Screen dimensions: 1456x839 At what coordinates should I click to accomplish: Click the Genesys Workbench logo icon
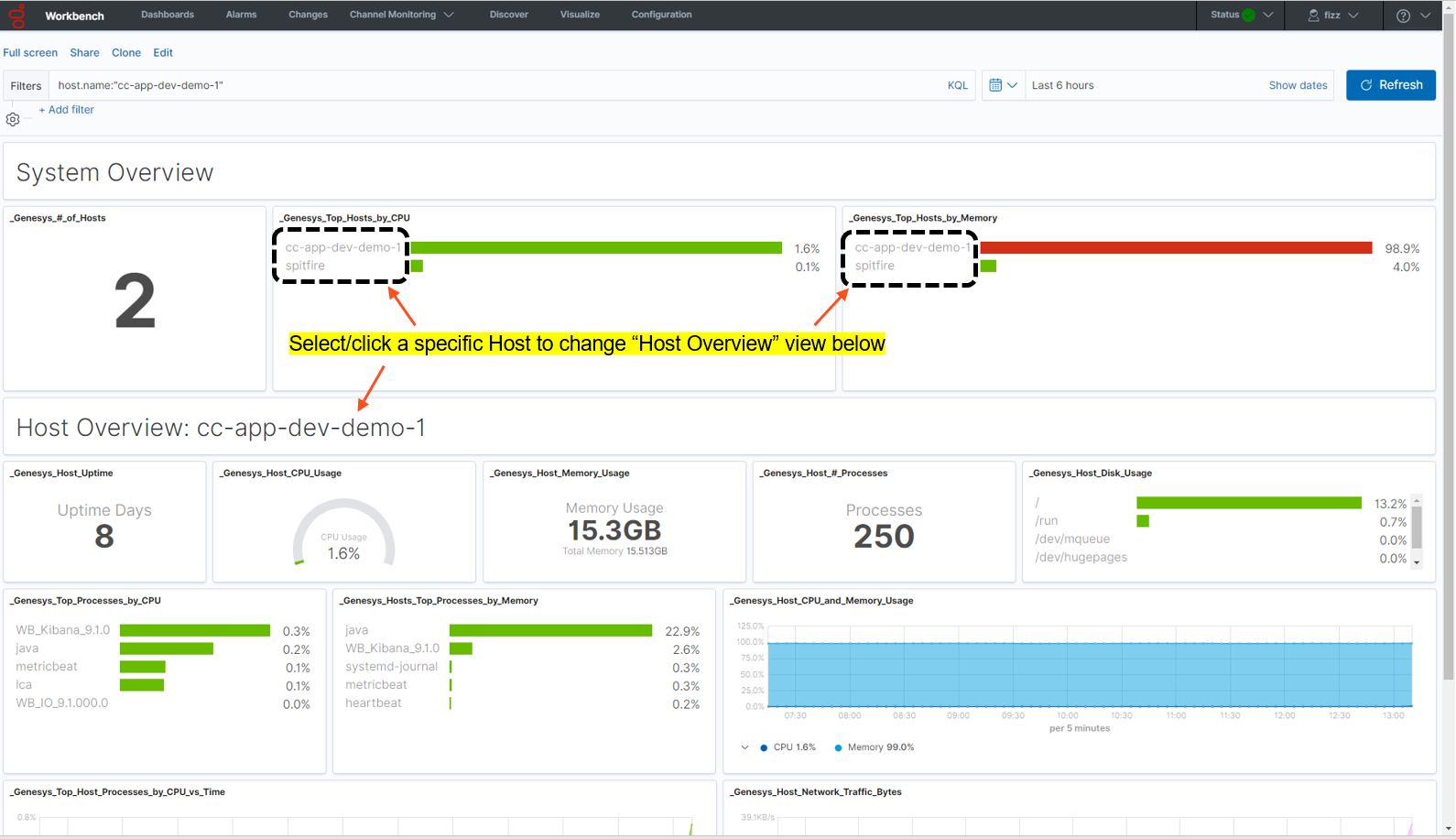coord(17,16)
